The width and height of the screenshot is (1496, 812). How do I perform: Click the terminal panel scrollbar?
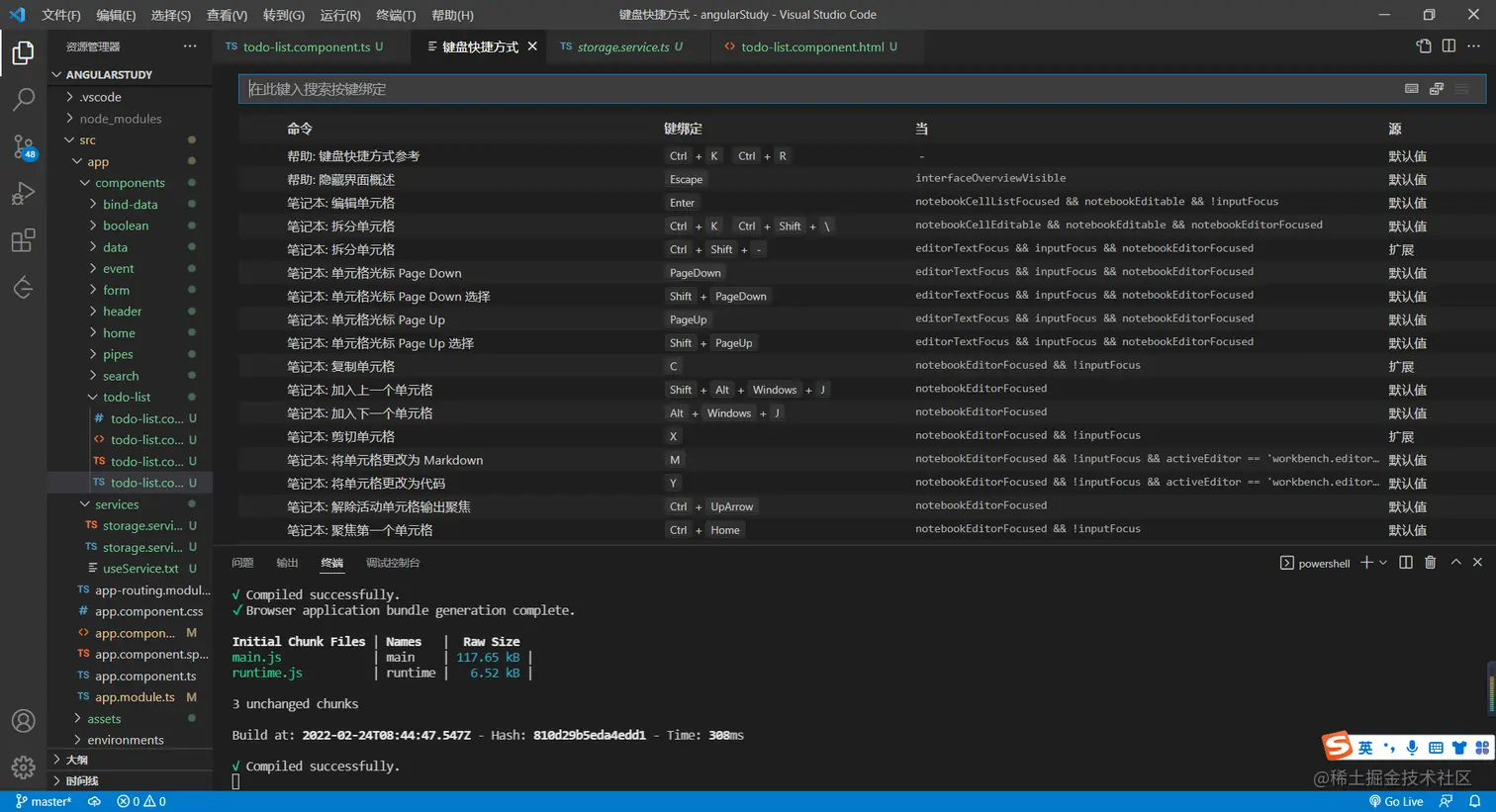pyautogui.click(x=1491, y=687)
